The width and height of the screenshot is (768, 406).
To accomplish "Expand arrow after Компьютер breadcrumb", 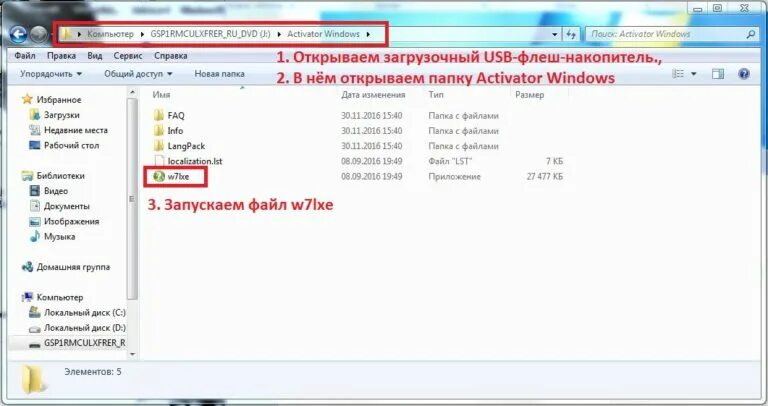I will click(x=142, y=34).
